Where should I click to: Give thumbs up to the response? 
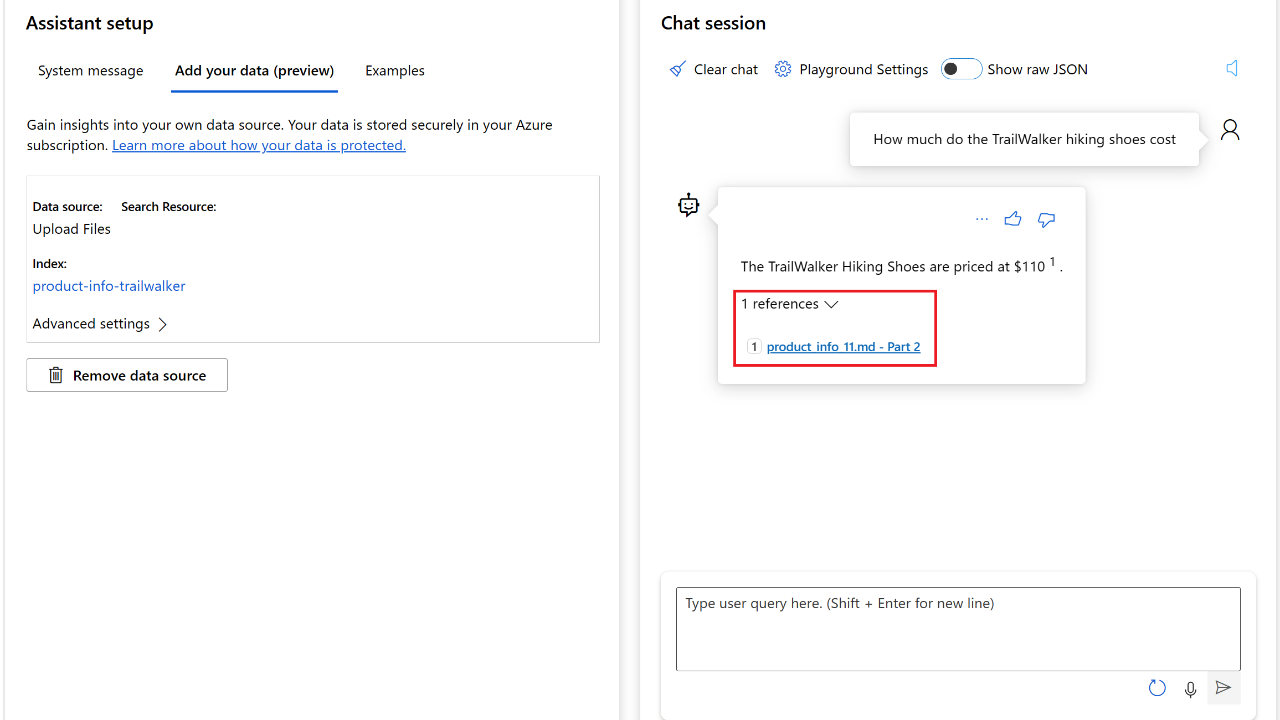pos(1013,219)
